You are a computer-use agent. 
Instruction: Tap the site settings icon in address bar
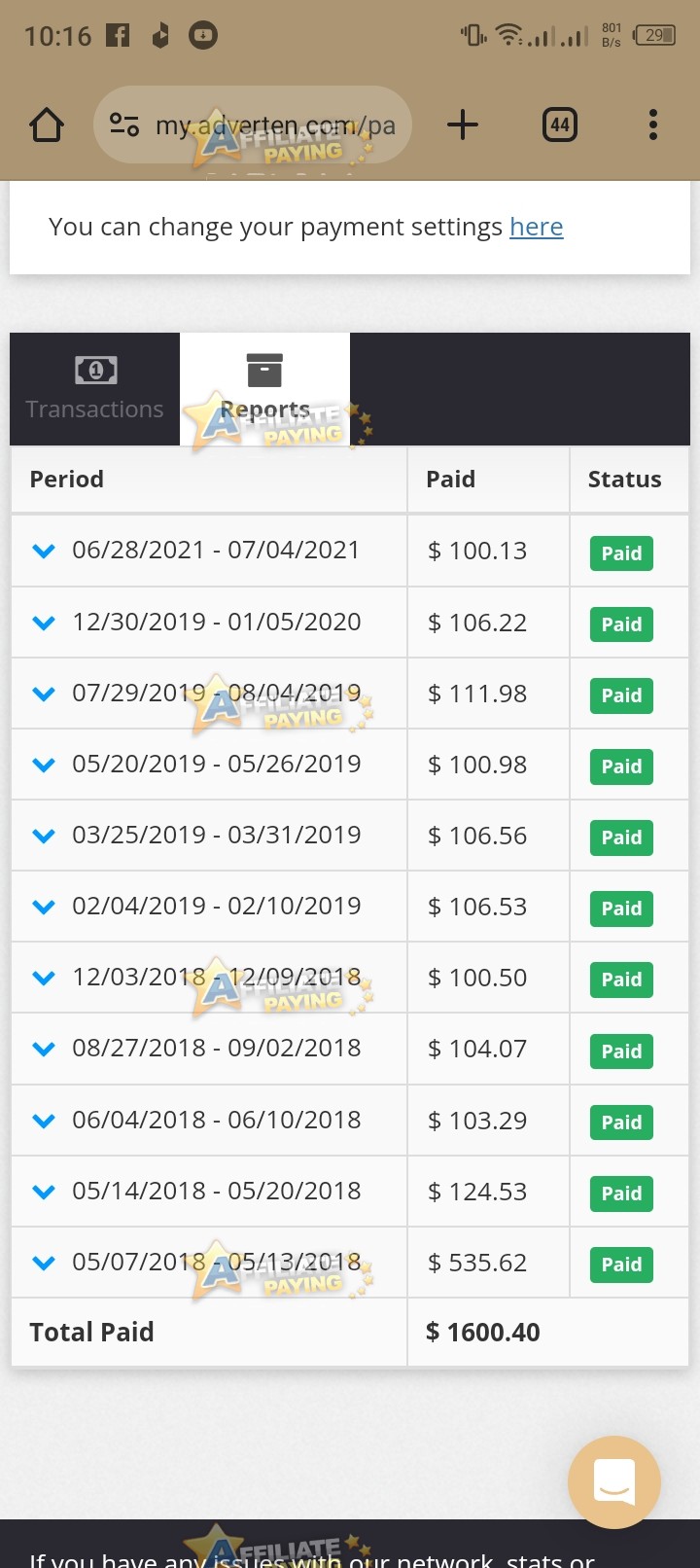click(124, 125)
